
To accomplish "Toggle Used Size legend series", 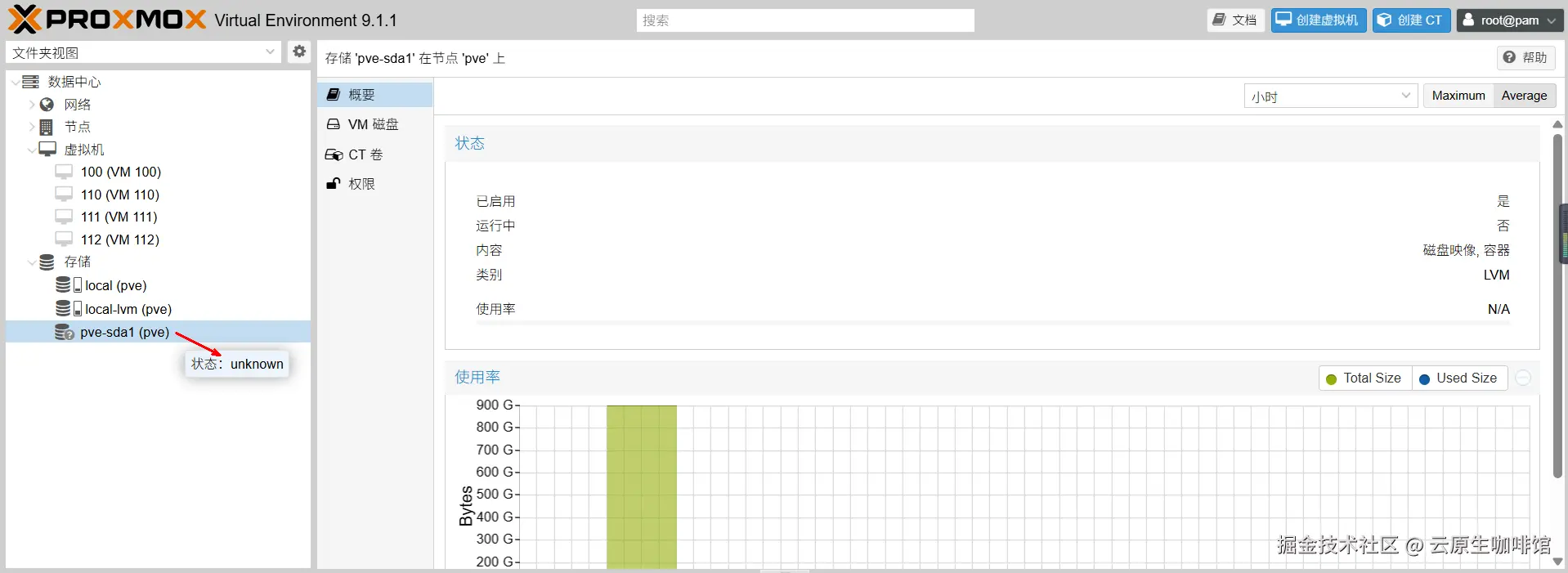I will [x=1459, y=378].
